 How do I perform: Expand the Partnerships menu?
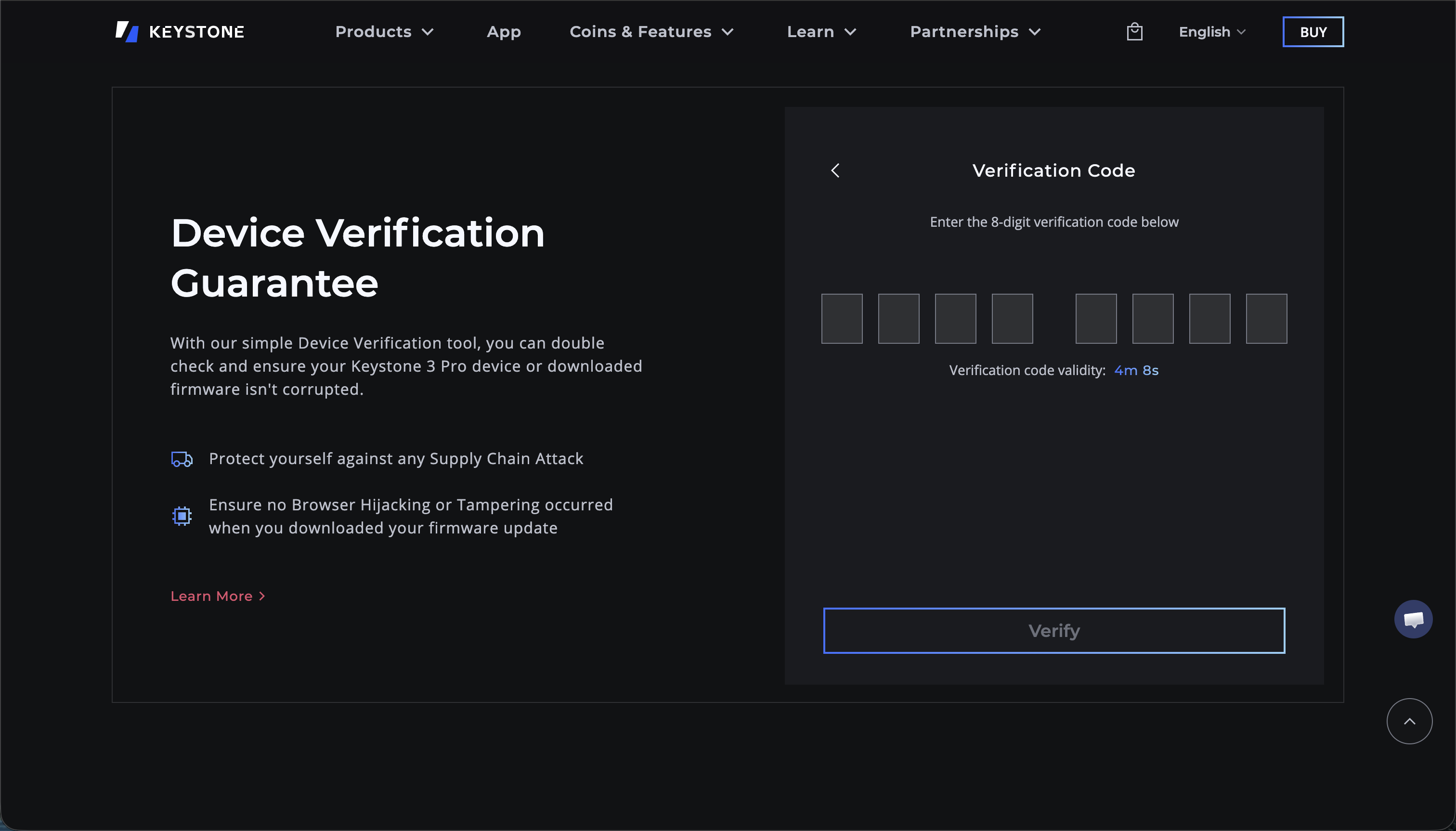pos(975,31)
